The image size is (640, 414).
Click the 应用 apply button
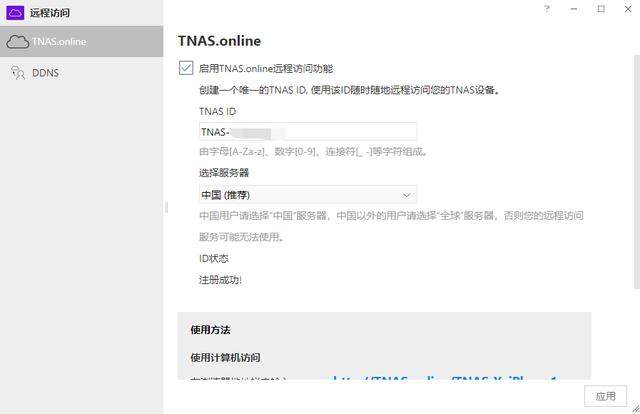coord(605,396)
